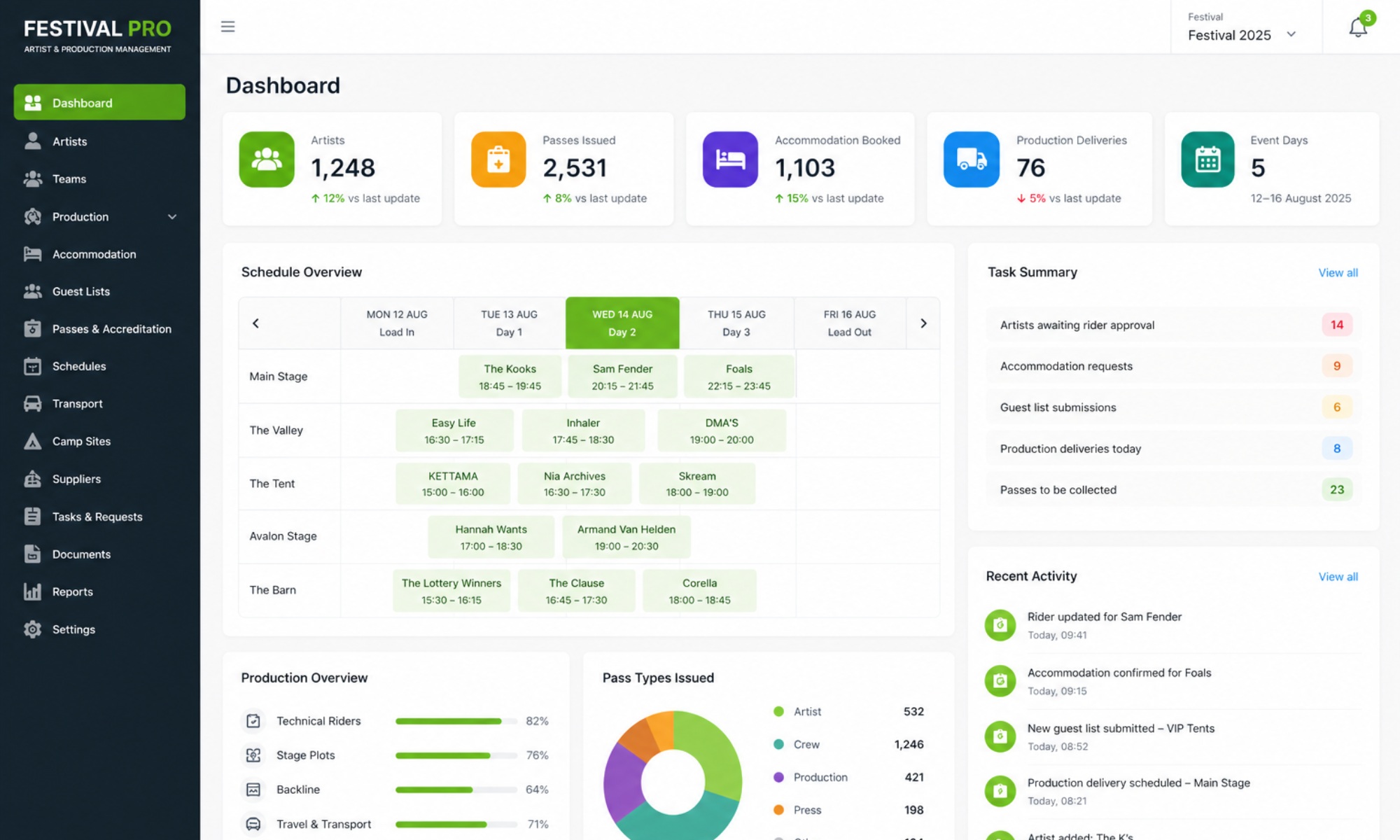The width and height of the screenshot is (1400, 840).
Task: Select the THU 15 AUG Day 3 tab
Action: [736, 323]
